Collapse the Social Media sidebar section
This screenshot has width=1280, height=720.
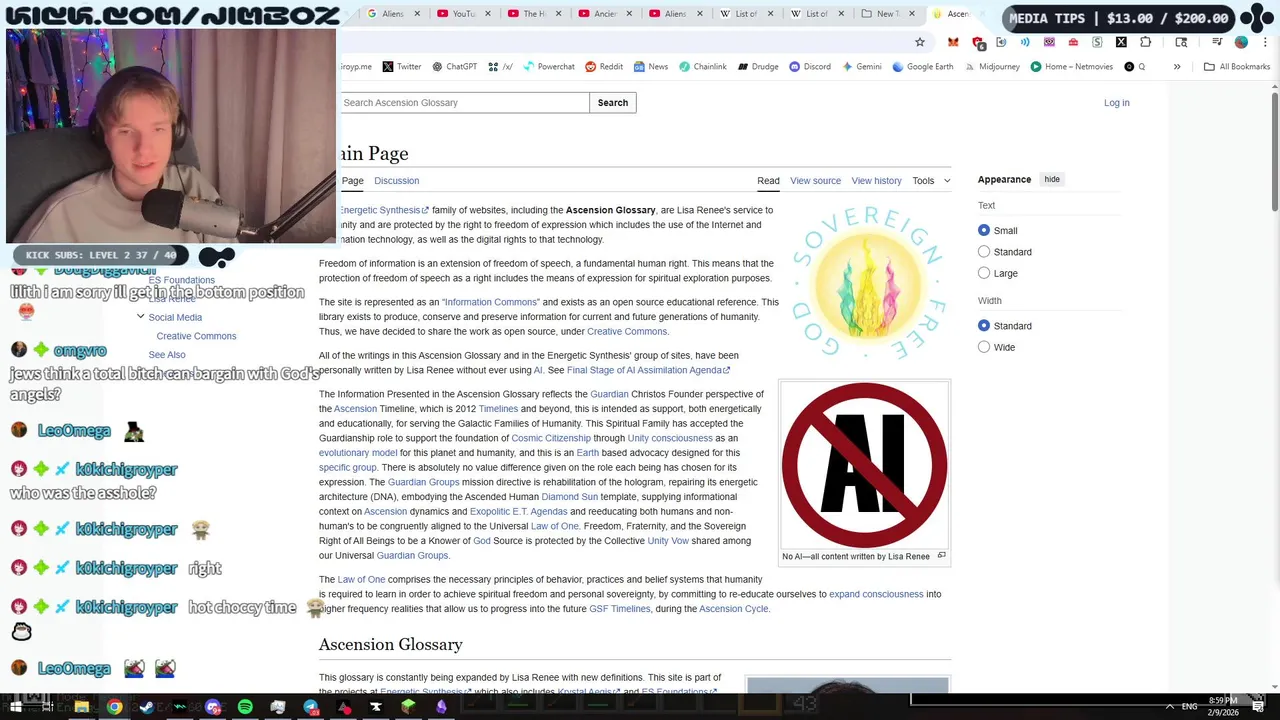[140, 317]
